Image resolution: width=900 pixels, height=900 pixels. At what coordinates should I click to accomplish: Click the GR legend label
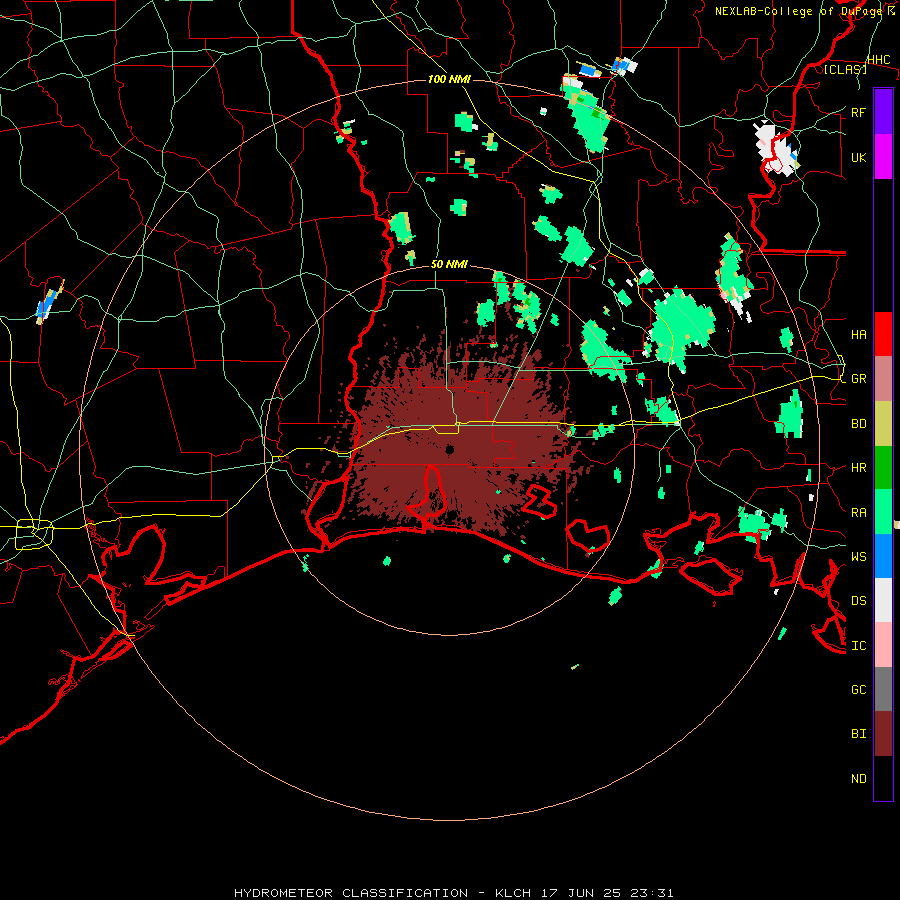858,379
